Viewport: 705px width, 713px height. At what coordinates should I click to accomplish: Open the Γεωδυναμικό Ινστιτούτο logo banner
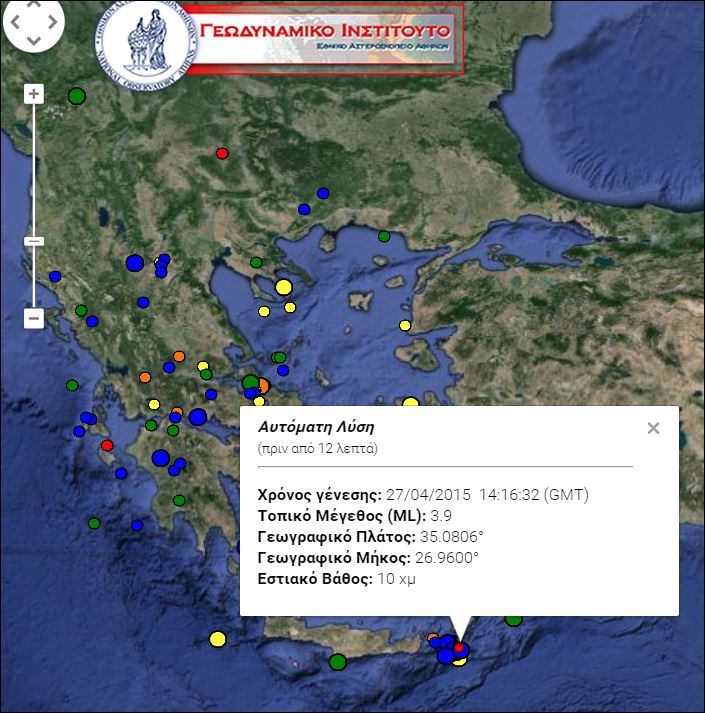(x=326, y=39)
